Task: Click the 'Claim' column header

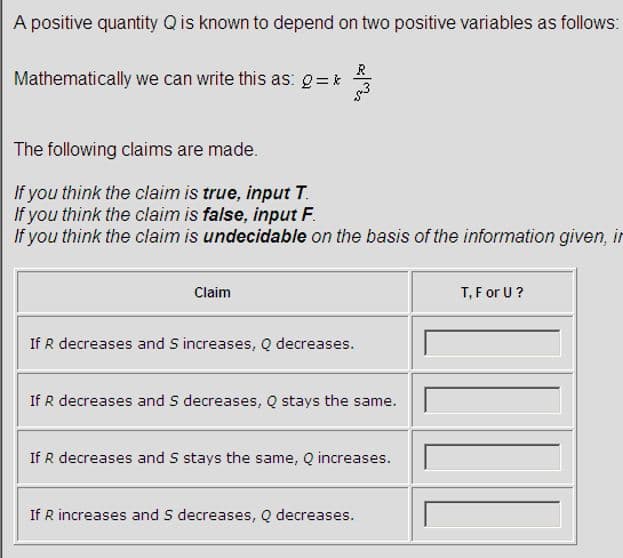Action: coord(213,293)
